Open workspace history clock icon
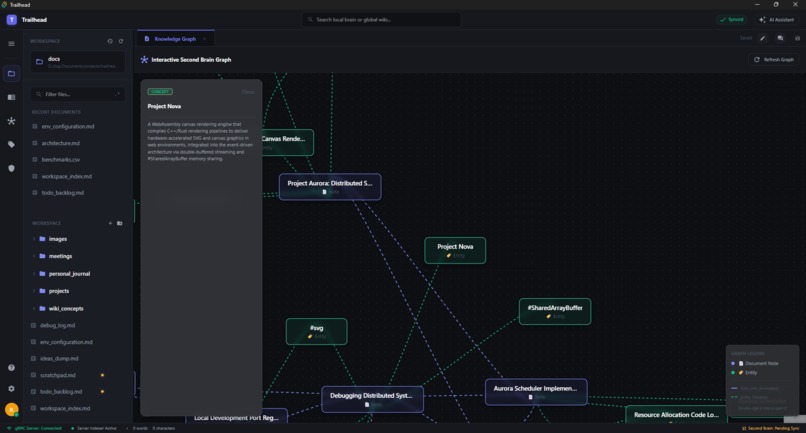 tap(110, 41)
